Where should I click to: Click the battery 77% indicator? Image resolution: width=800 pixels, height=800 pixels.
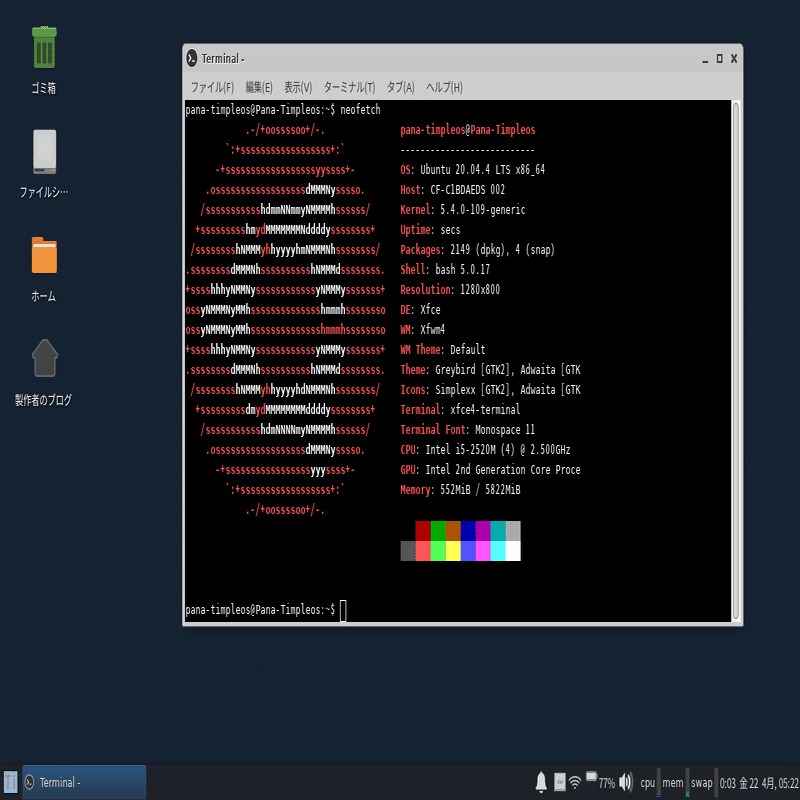(x=601, y=782)
